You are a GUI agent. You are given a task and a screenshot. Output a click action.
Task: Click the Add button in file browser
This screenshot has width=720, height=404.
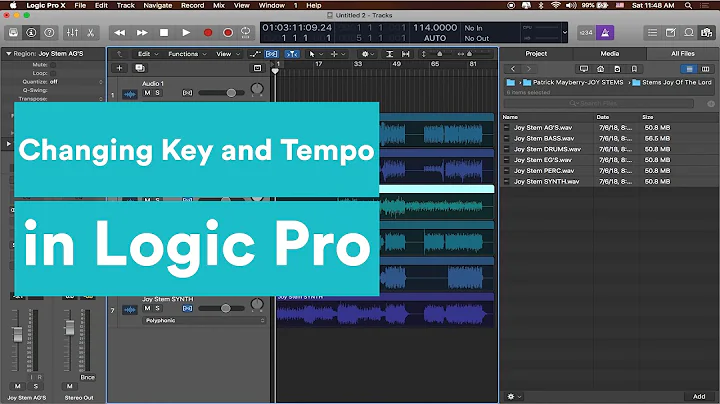click(x=699, y=396)
